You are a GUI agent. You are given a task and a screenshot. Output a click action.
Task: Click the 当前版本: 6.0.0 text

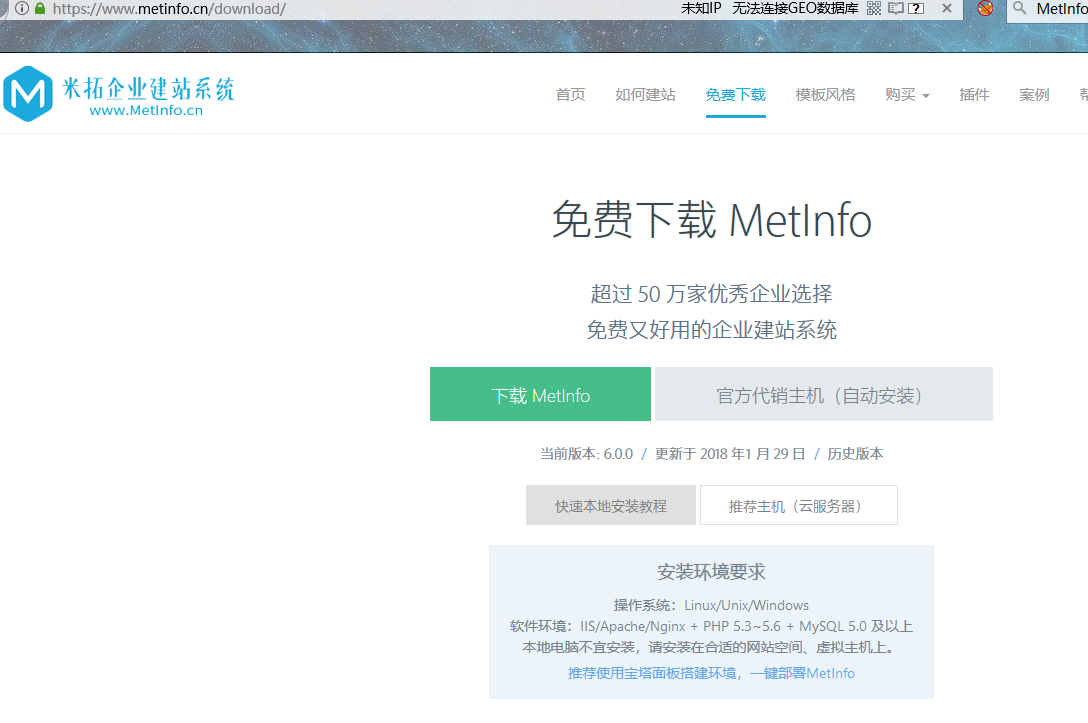click(x=586, y=454)
